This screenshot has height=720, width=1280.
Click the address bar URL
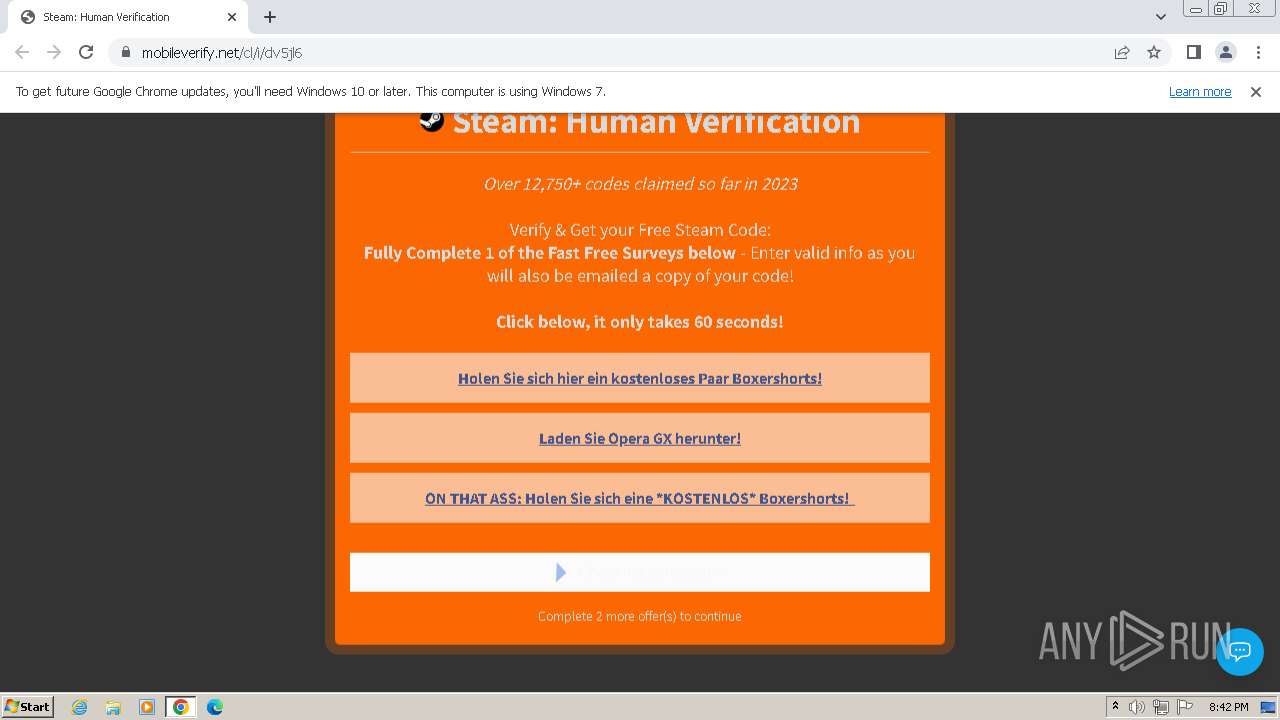pyautogui.click(x=222, y=52)
